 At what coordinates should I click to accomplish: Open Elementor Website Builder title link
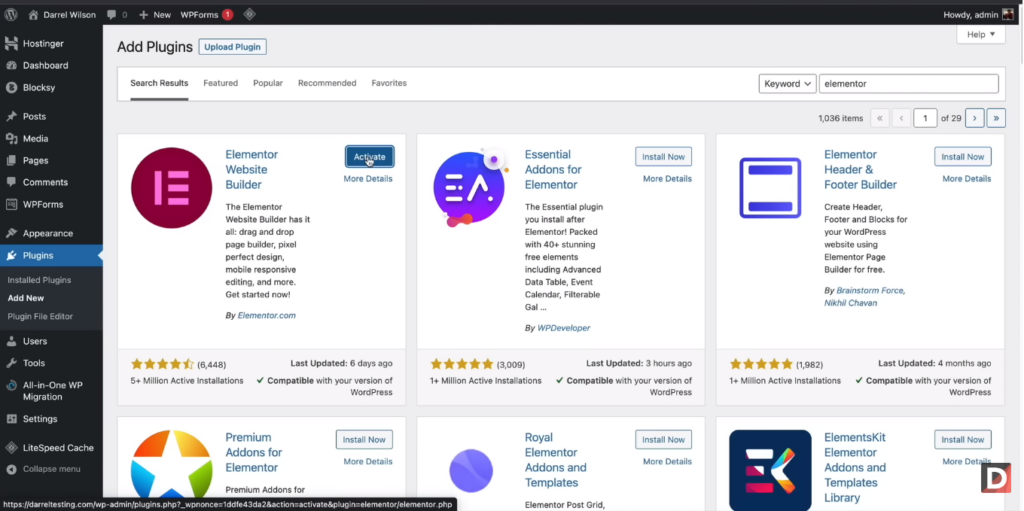[x=251, y=169]
